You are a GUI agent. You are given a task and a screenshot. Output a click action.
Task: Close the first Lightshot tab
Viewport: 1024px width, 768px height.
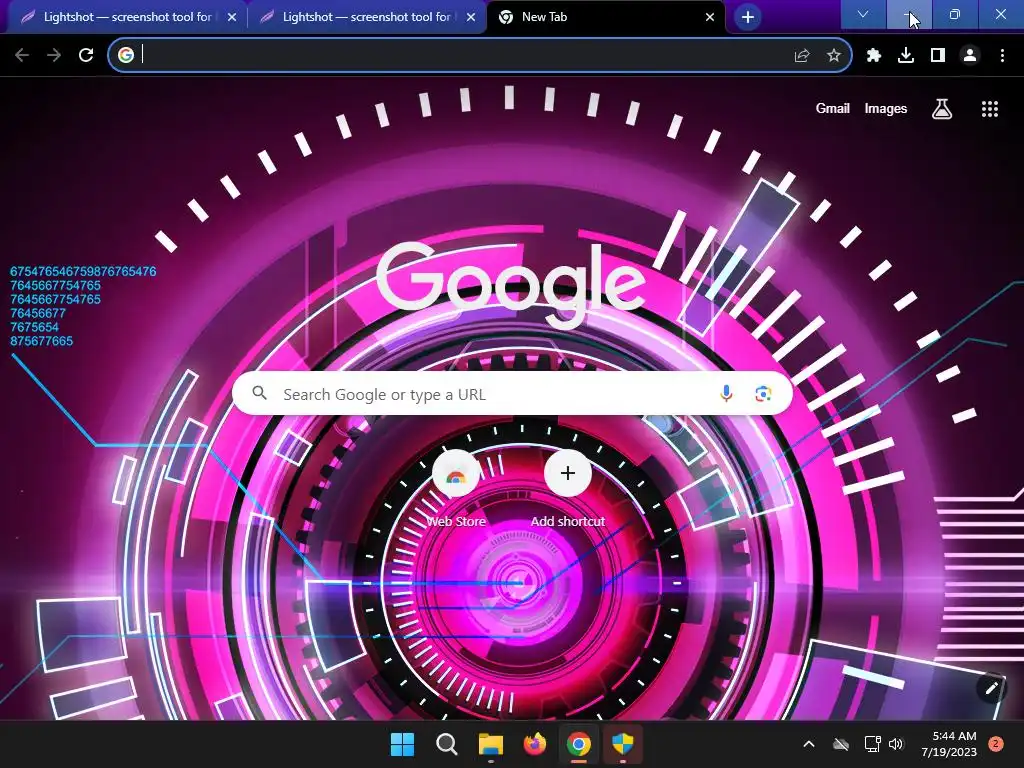pyautogui.click(x=232, y=17)
